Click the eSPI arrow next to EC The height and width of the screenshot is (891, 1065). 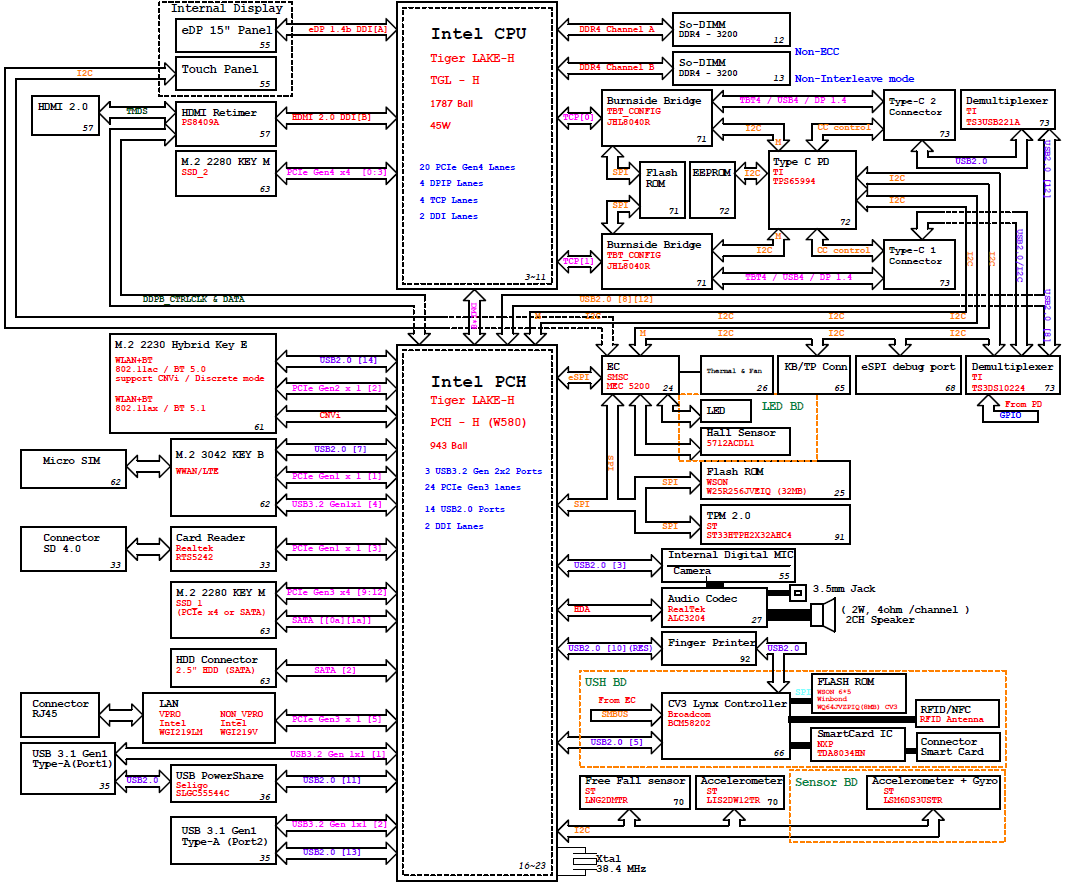click(579, 377)
